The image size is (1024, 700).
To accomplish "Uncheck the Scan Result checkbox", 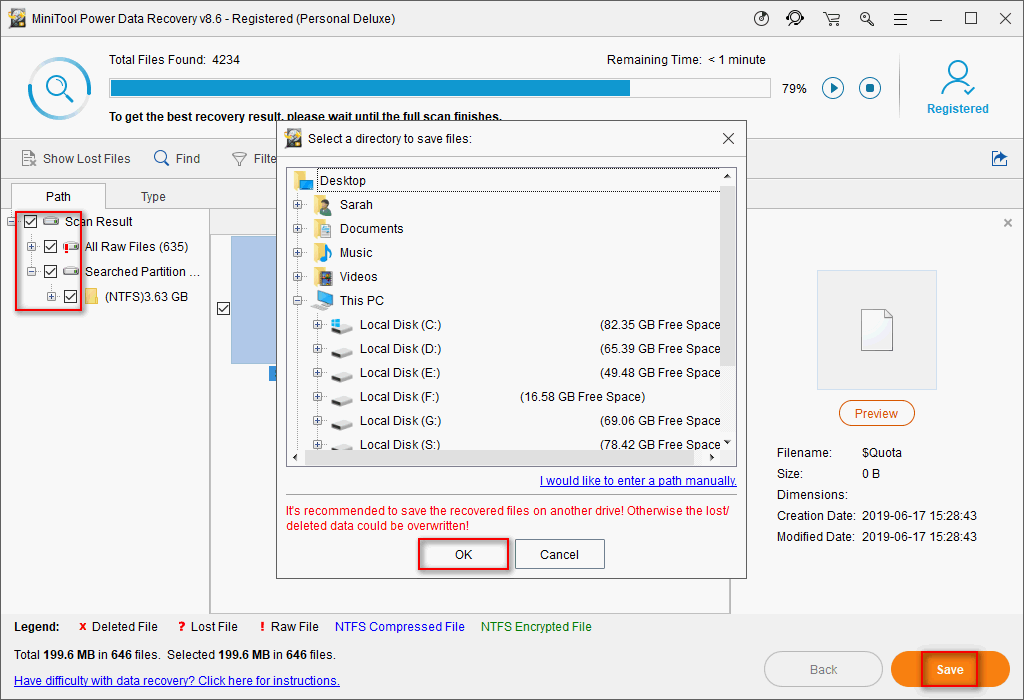I will click(31, 222).
